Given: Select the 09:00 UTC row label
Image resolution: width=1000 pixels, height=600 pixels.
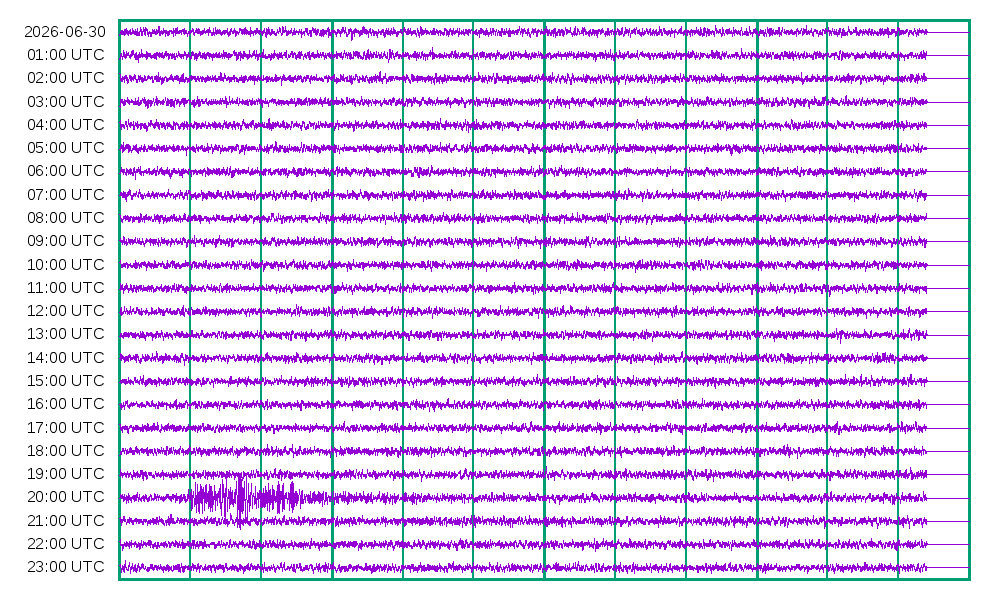Looking at the screenshot, I should [66, 241].
